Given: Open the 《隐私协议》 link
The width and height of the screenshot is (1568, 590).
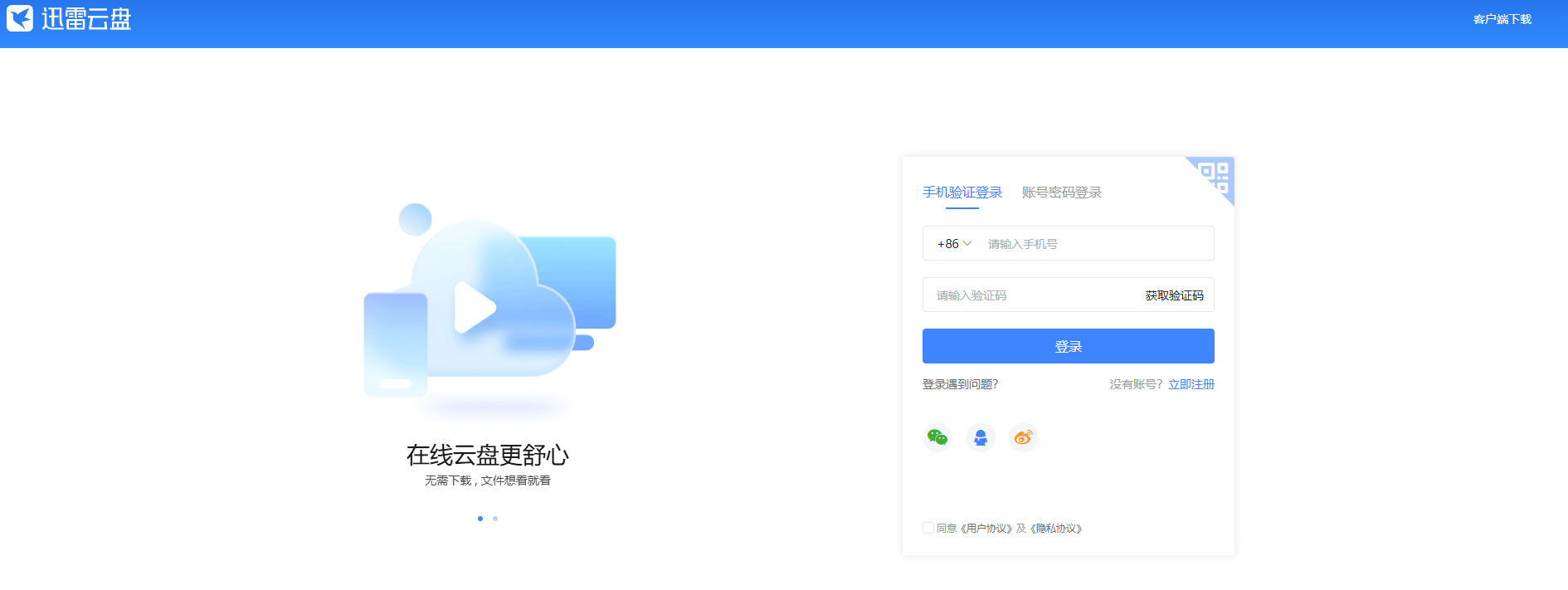Looking at the screenshot, I should [x=1056, y=529].
